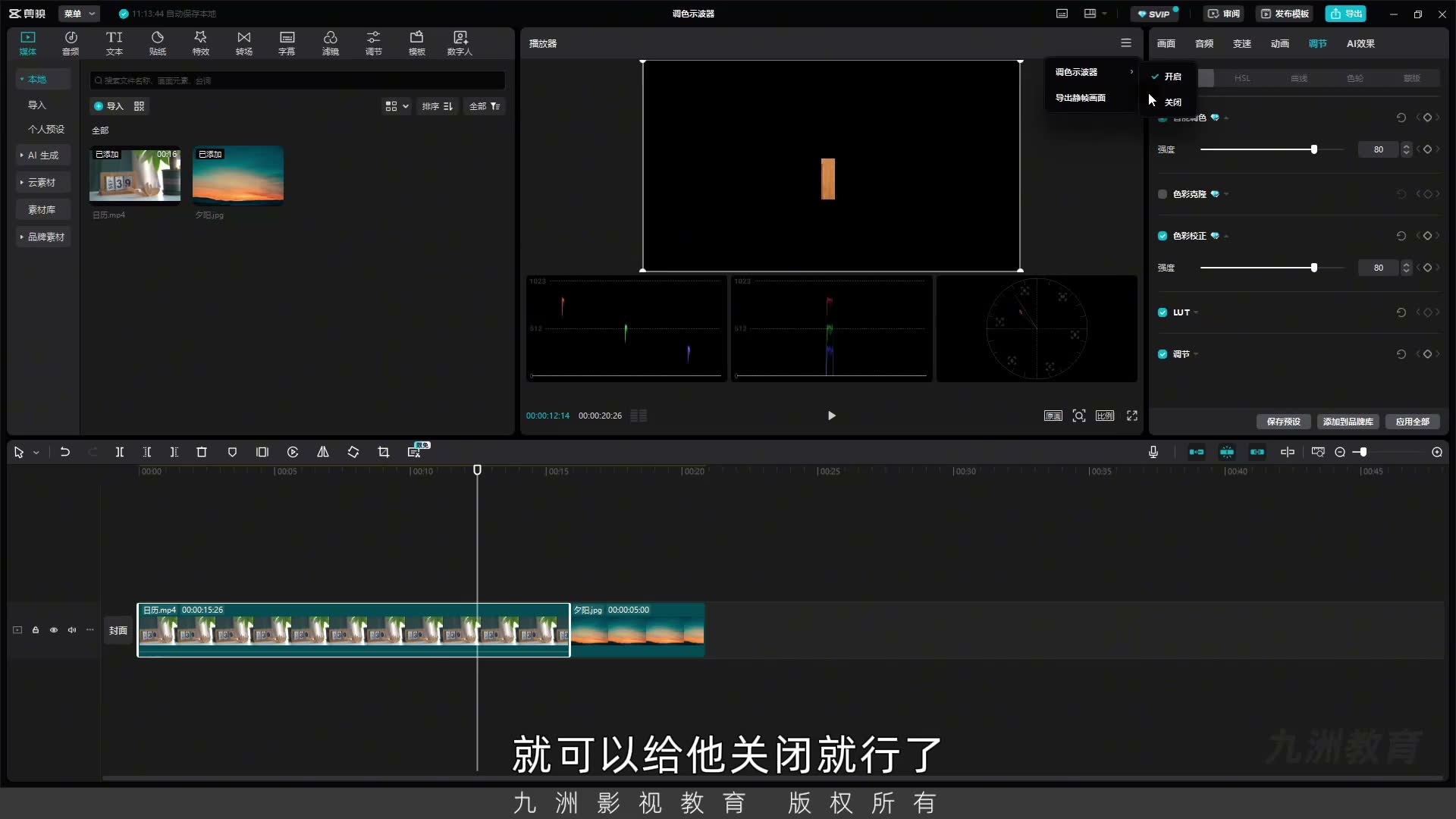Click the 导出 export button
Viewport: 1456px width, 819px height.
pos(1346,14)
